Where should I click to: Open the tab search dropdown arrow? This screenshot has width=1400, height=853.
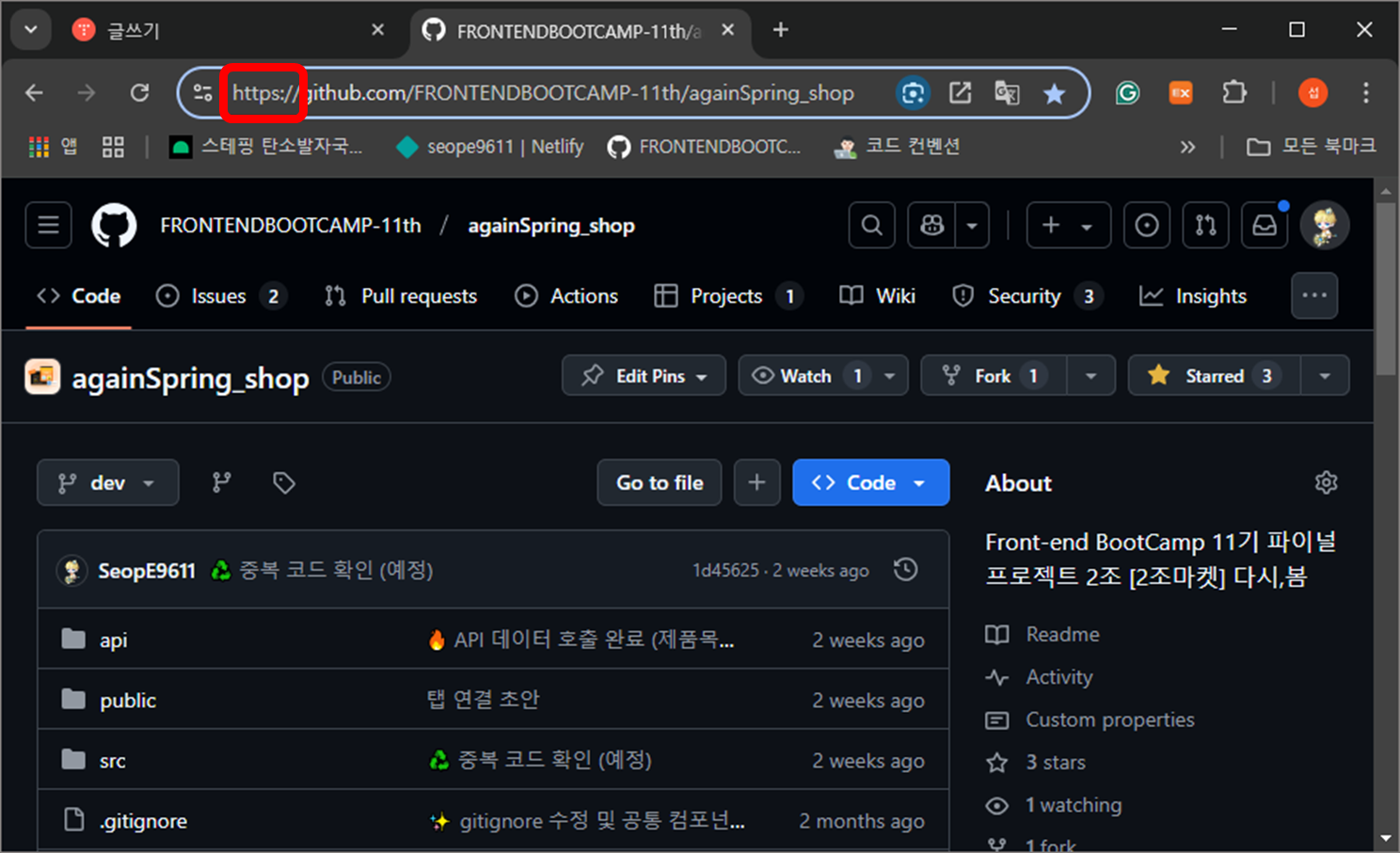31,30
